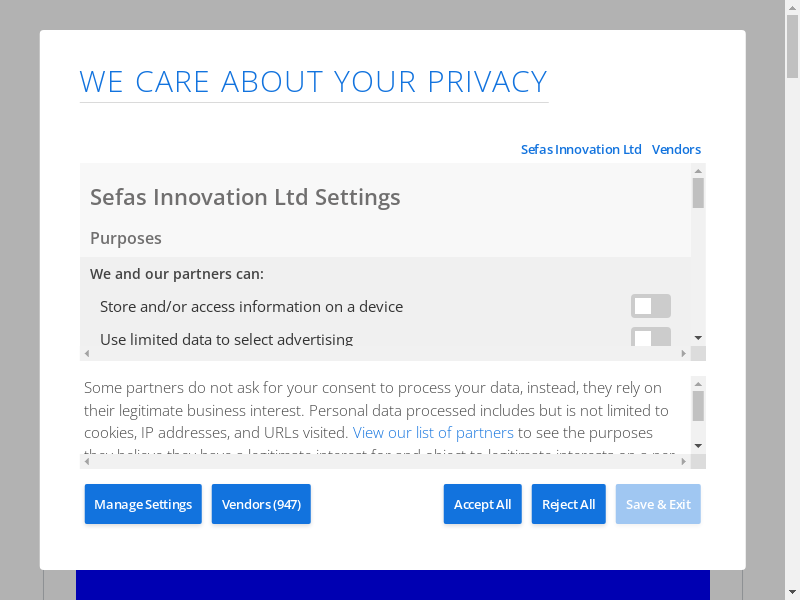
Task: Switch to Sefas Innovation Ltd tab
Action: point(581,149)
